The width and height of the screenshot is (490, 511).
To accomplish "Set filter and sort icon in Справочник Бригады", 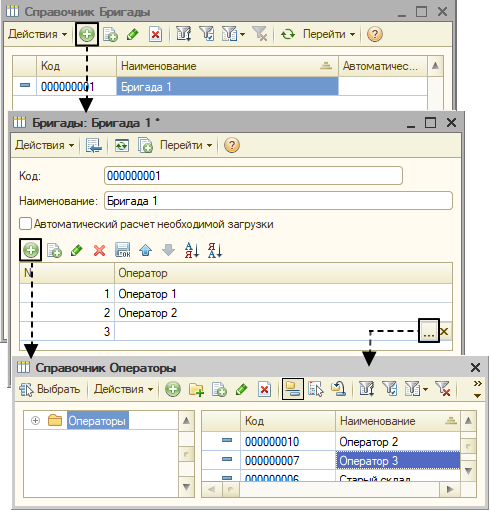I will tap(184, 34).
